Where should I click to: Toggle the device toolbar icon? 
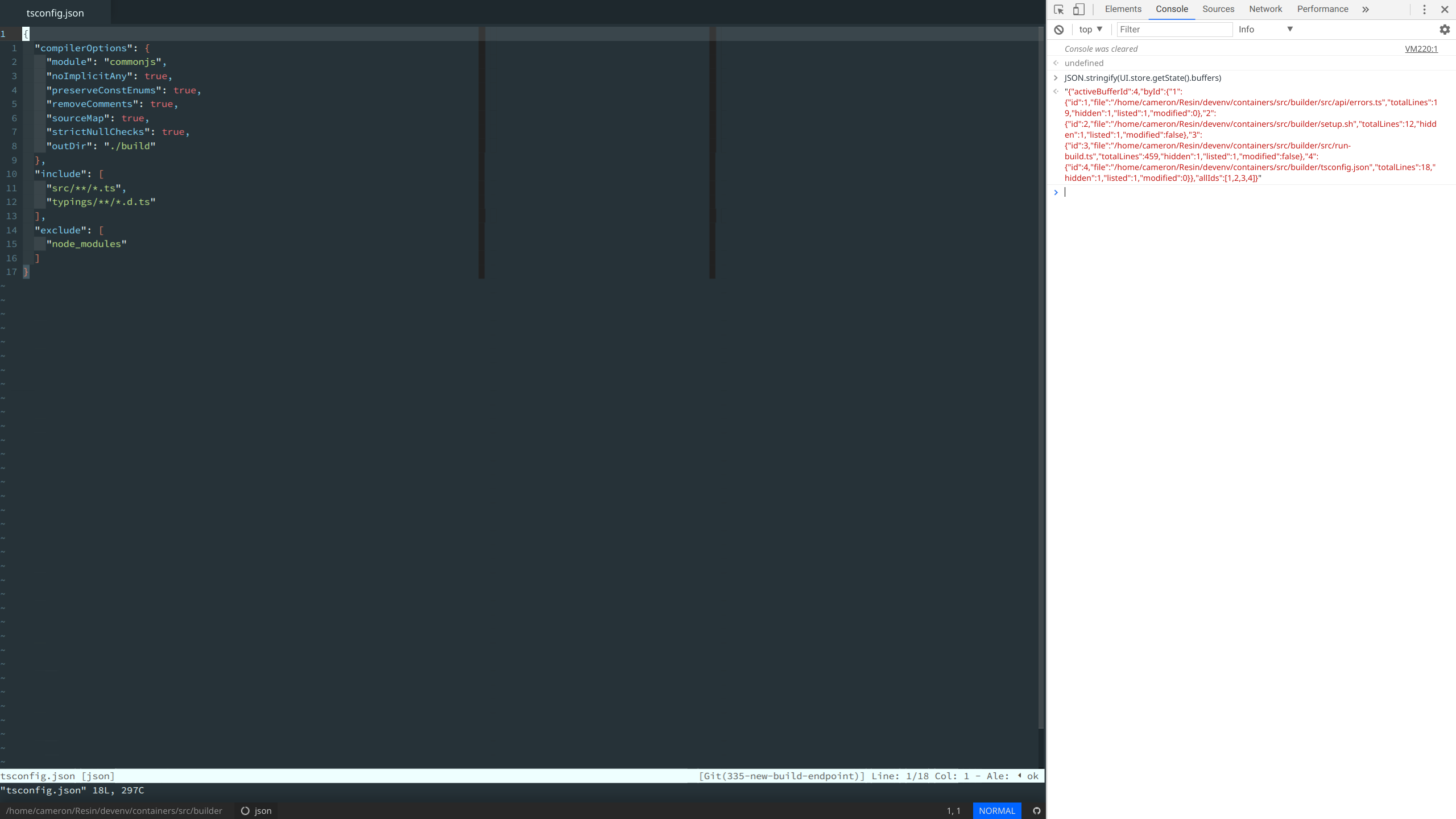(x=1078, y=10)
